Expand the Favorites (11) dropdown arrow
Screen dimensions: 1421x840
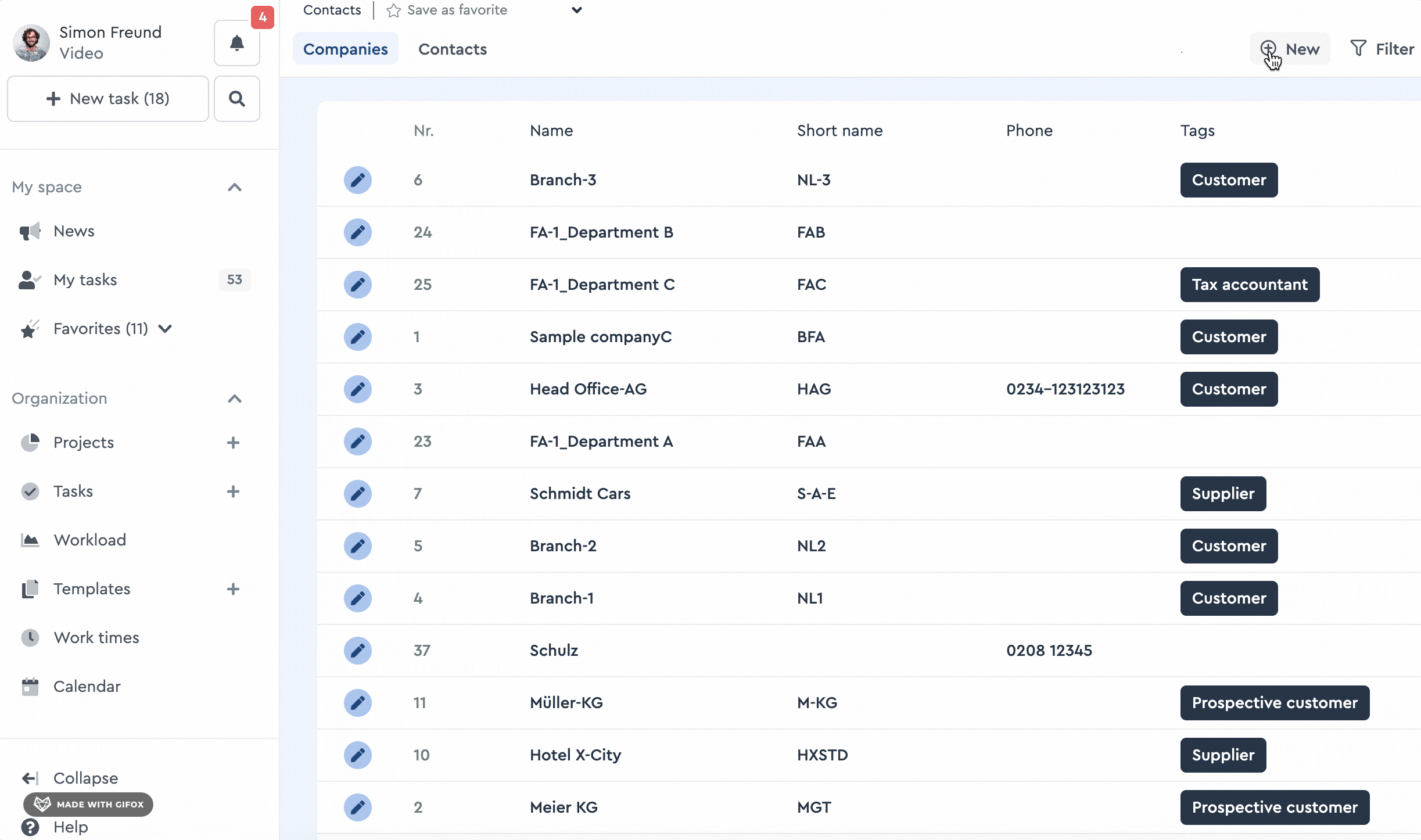pos(166,329)
